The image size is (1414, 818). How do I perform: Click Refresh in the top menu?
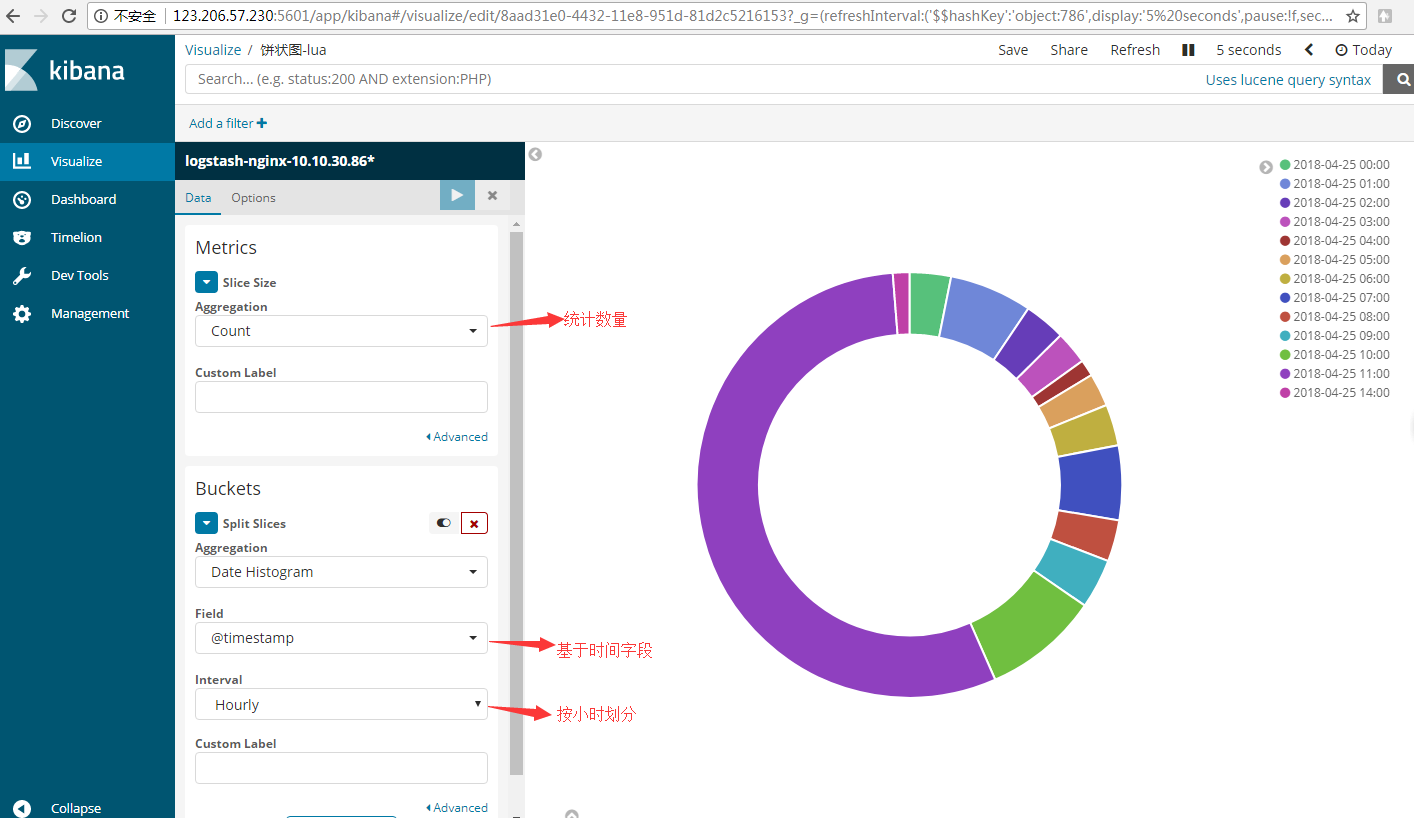click(x=1135, y=50)
